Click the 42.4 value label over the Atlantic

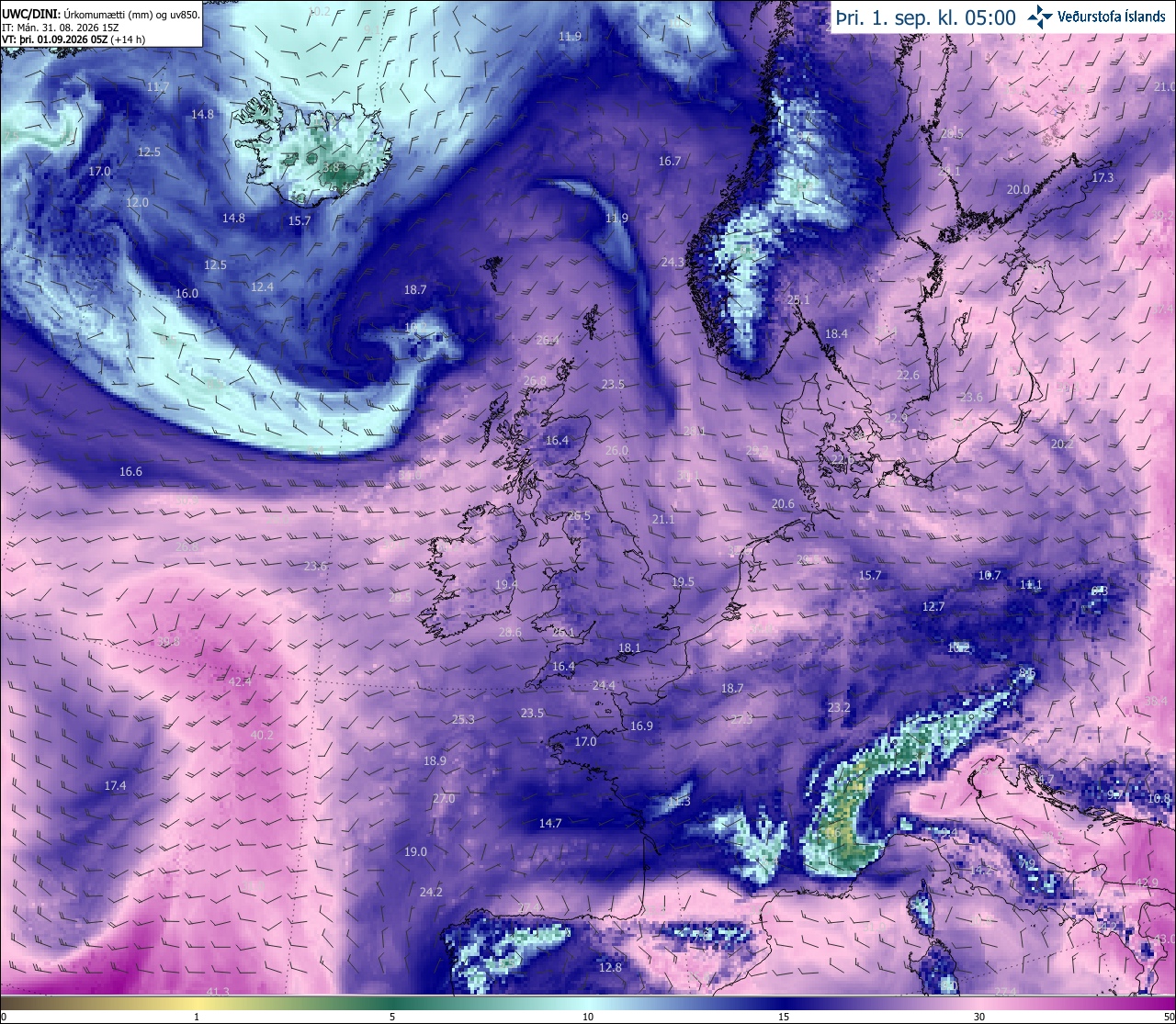(x=240, y=681)
